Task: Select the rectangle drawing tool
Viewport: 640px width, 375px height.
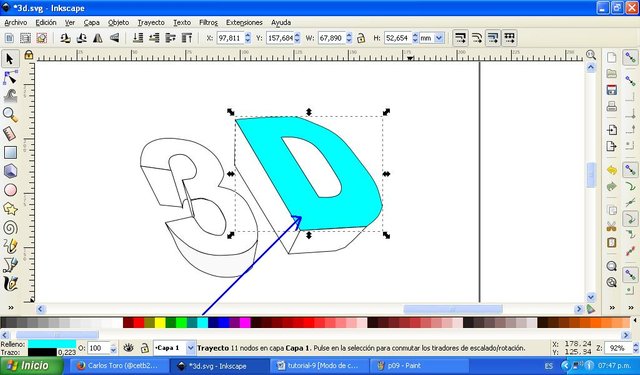Action: point(10,153)
